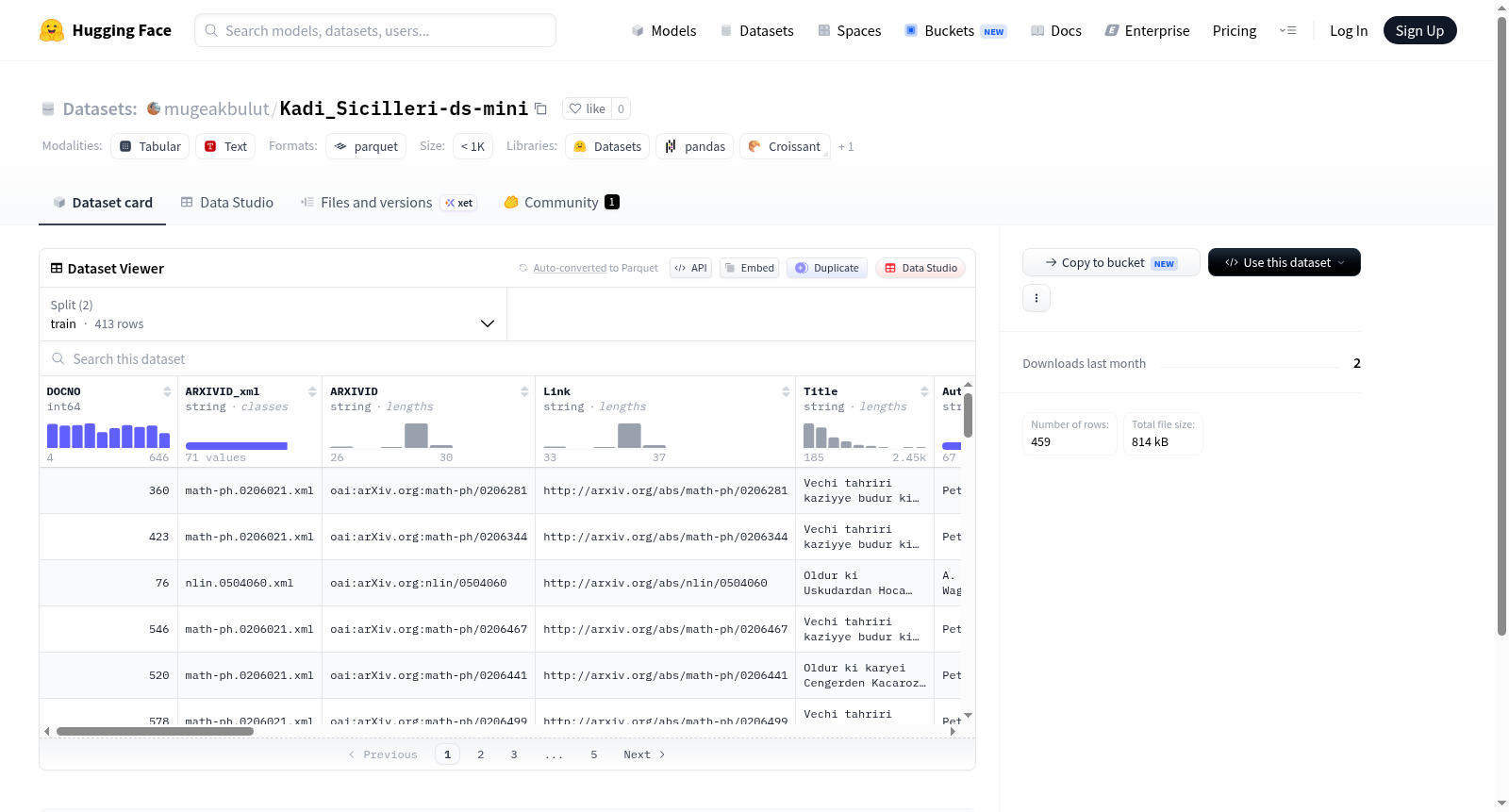This screenshot has height=812, width=1509.
Task: Click cell oai:arXiv.org:math-ph/0206467
Action: (x=428, y=629)
